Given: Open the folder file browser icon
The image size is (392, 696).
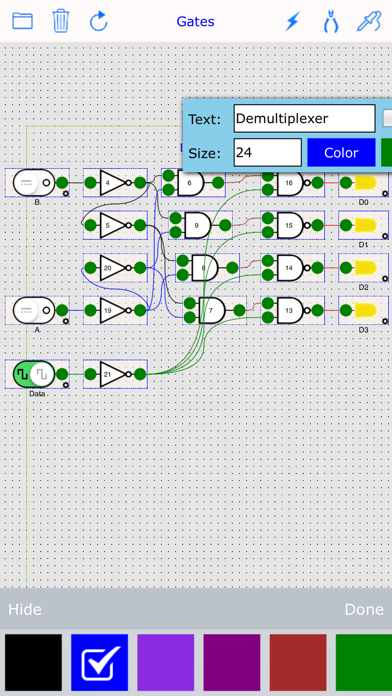Looking at the screenshot, I should [22, 21].
